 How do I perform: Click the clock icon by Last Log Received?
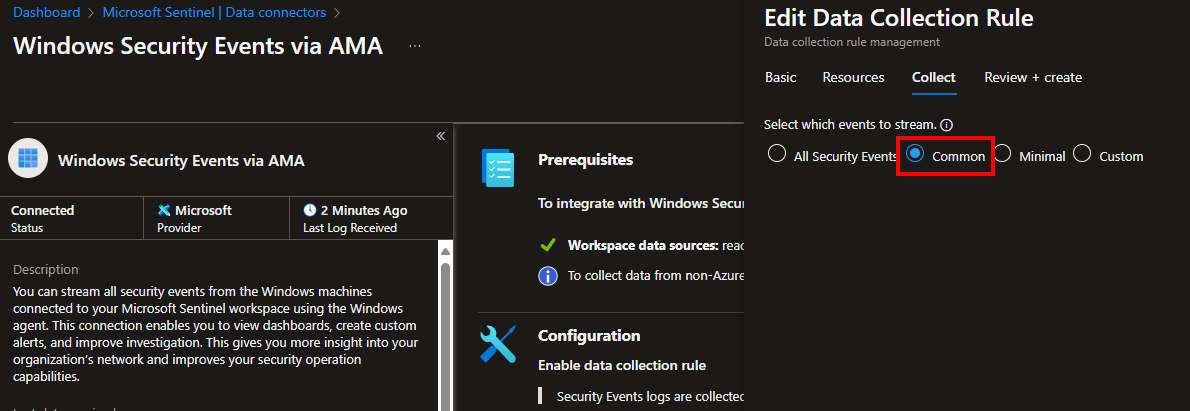(x=310, y=210)
